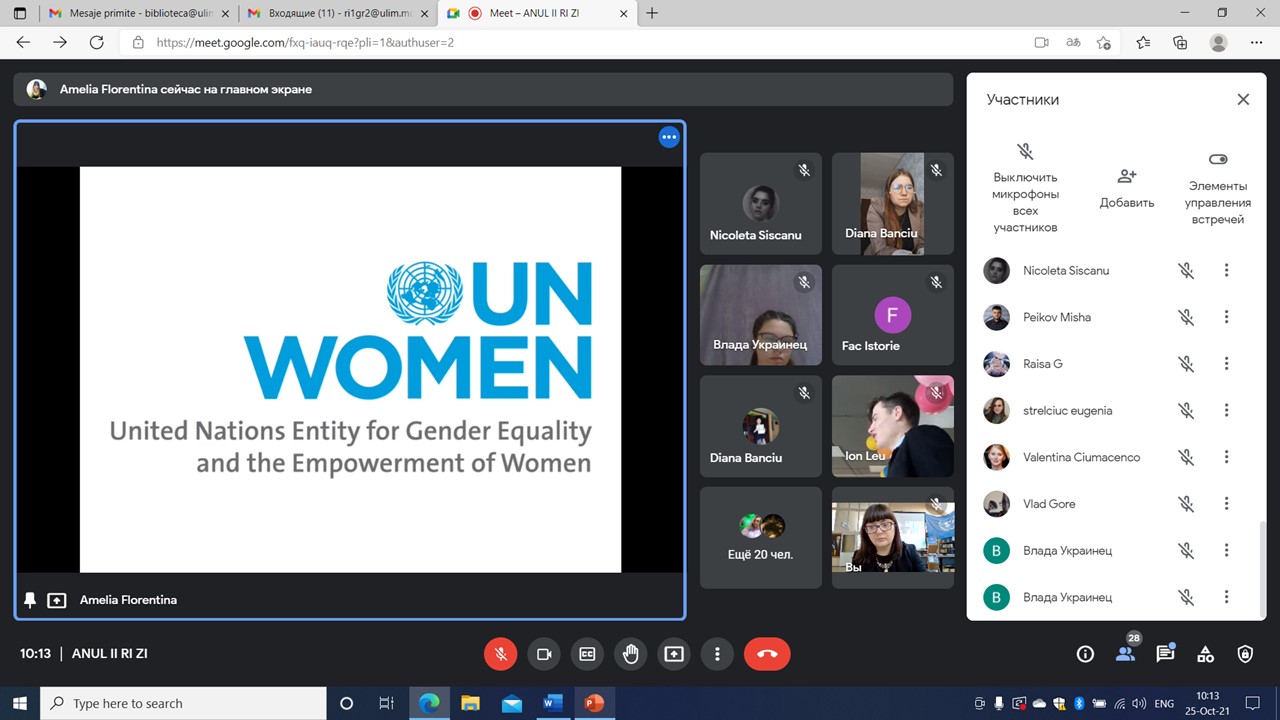The width and height of the screenshot is (1280, 720).
Task: Open chat with everyone icon
Action: (1165, 654)
